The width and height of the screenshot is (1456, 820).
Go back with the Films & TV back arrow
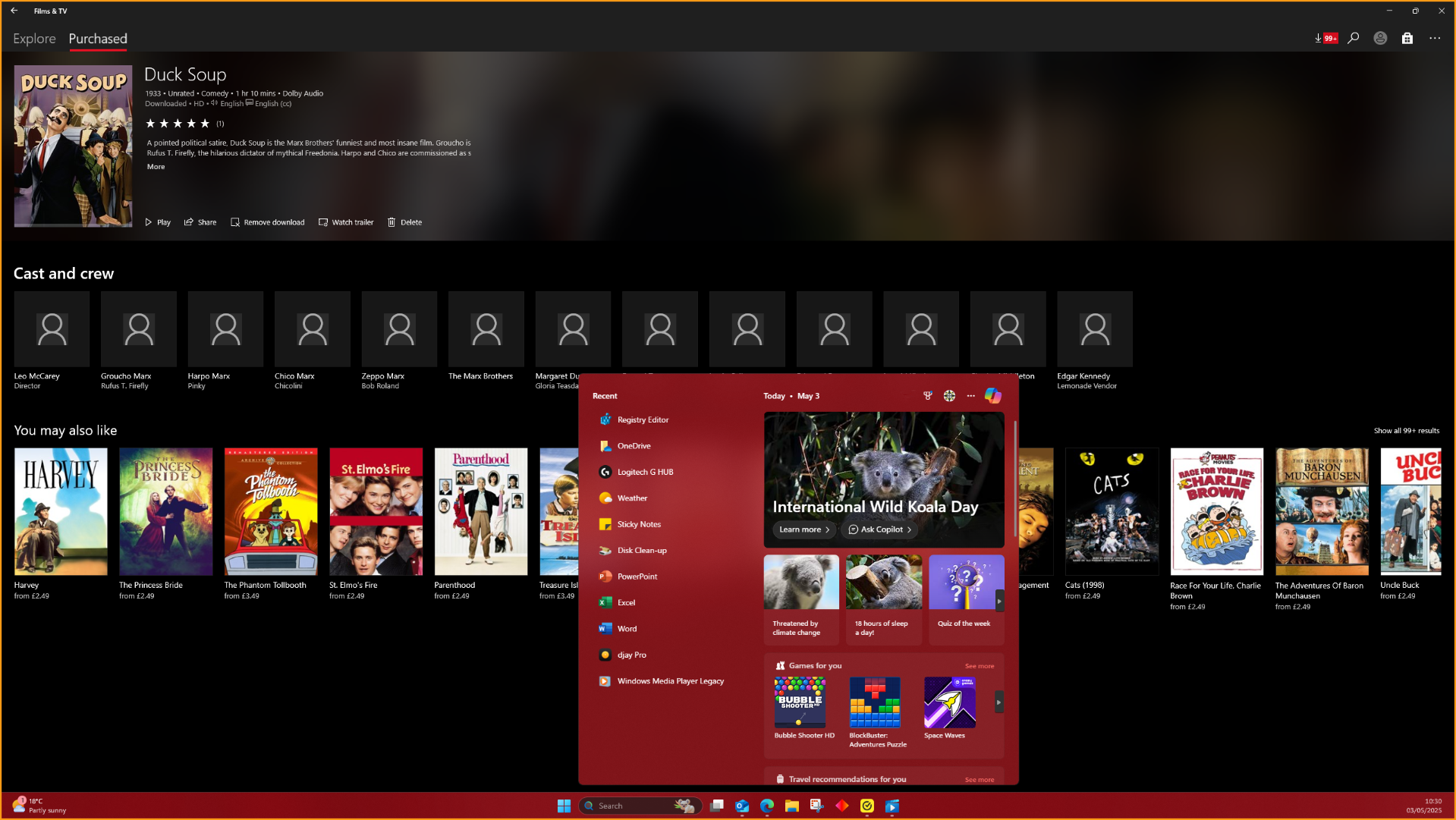click(x=14, y=11)
